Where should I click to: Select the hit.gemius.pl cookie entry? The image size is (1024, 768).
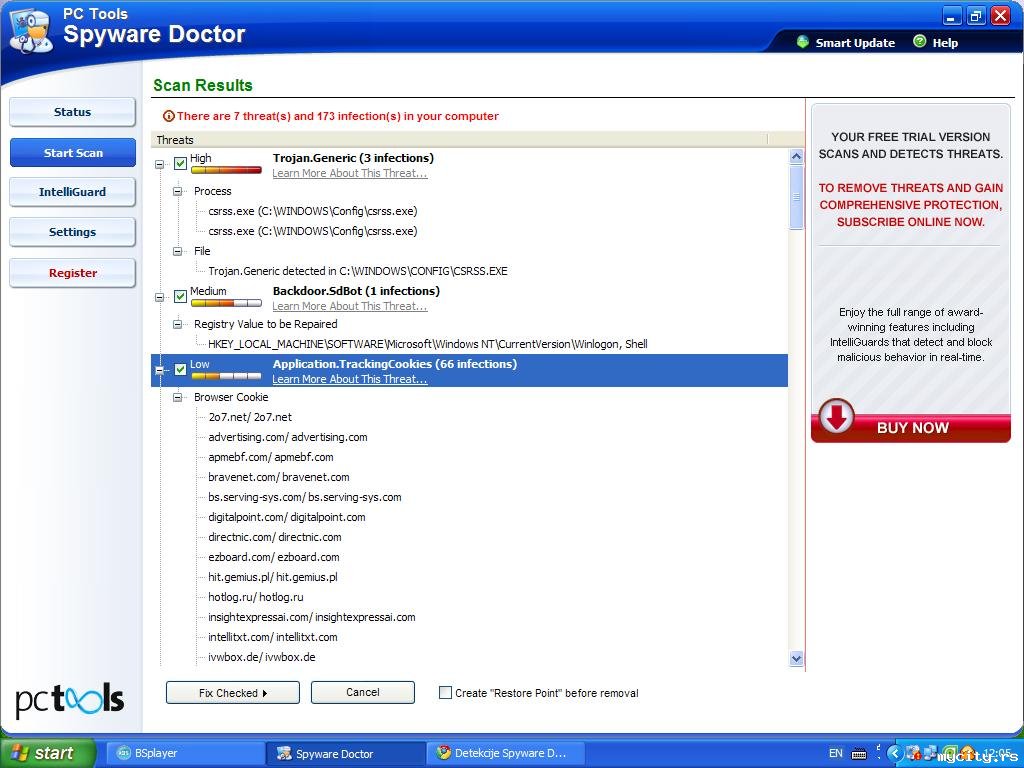273,577
